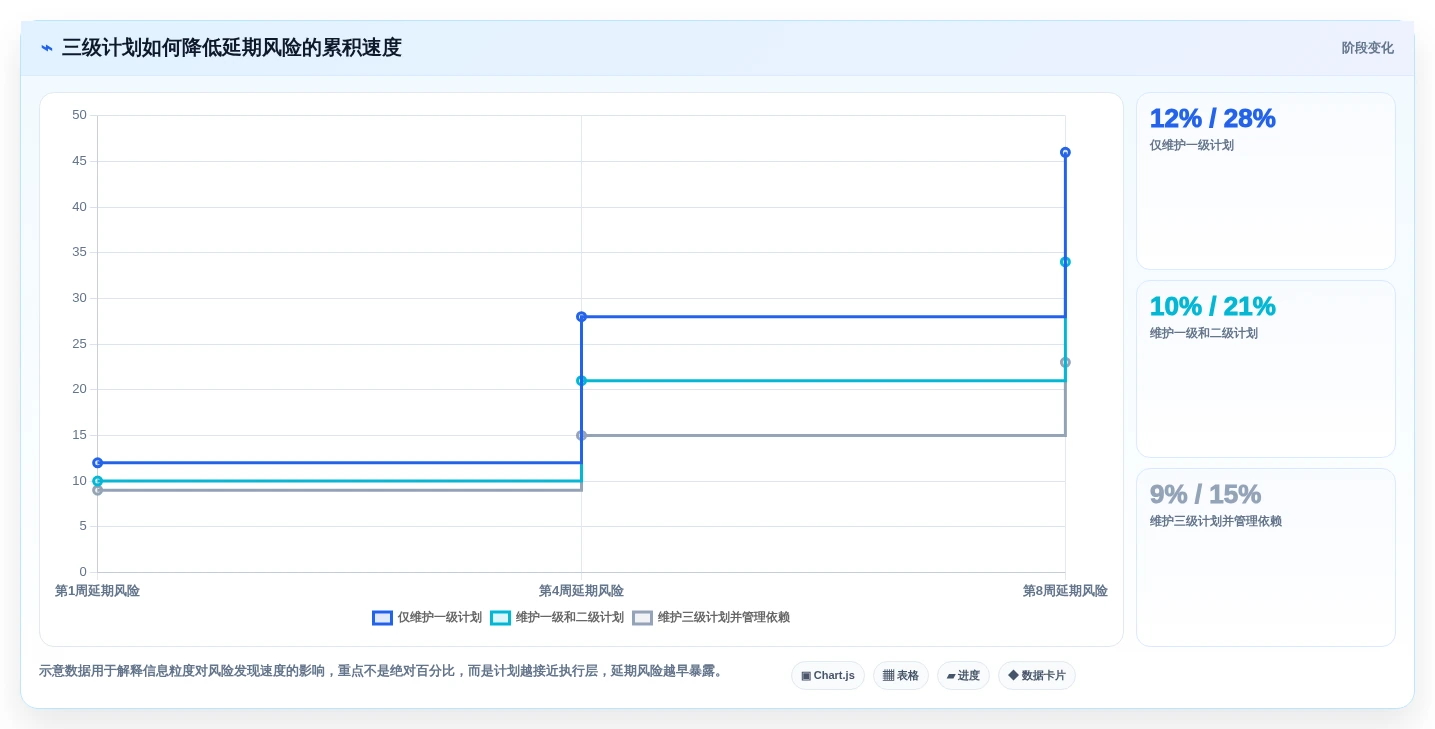Click the chart title 三级计划如何降低延期风险的累积速度
Image resolution: width=1435 pixels, height=729 pixels.
[232, 48]
